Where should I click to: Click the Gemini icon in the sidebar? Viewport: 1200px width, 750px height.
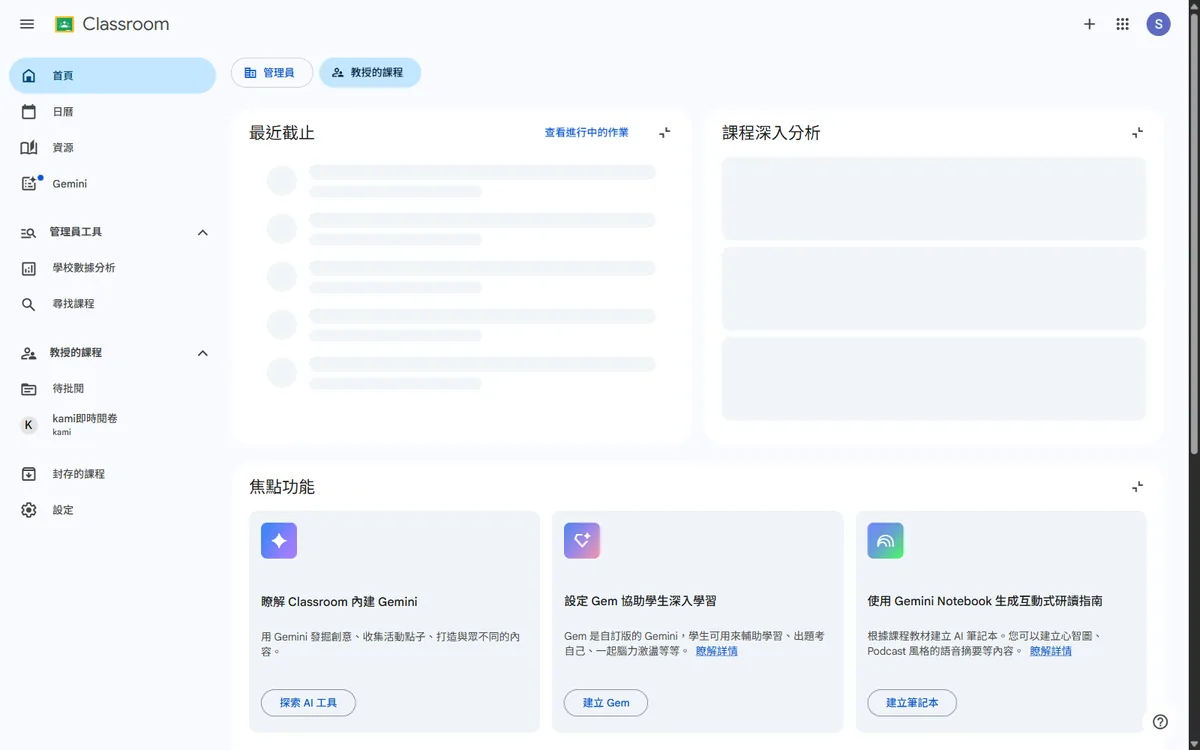(30, 184)
